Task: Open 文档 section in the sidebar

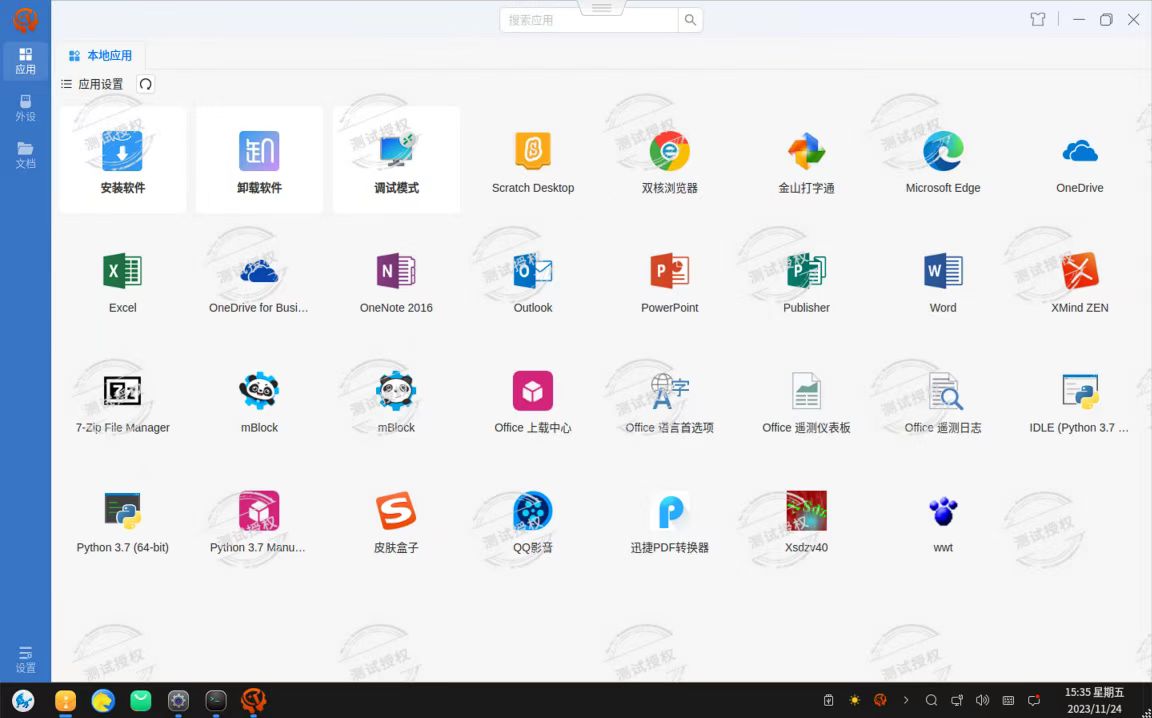Action: pos(25,155)
